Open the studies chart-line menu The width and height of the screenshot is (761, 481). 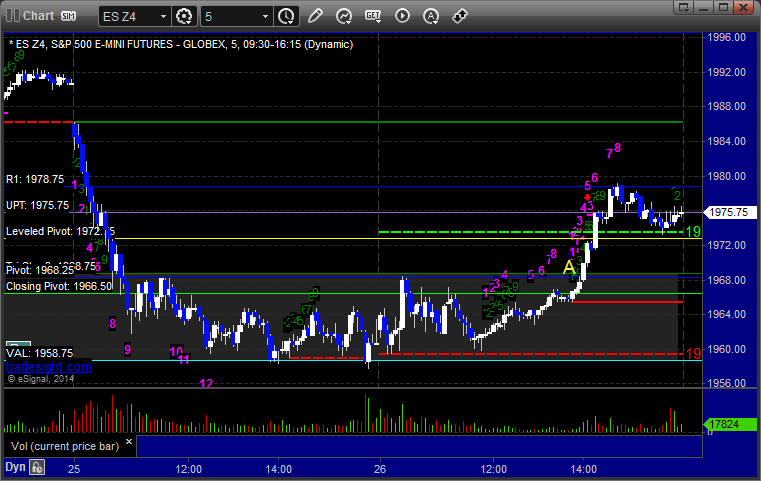tap(344, 16)
